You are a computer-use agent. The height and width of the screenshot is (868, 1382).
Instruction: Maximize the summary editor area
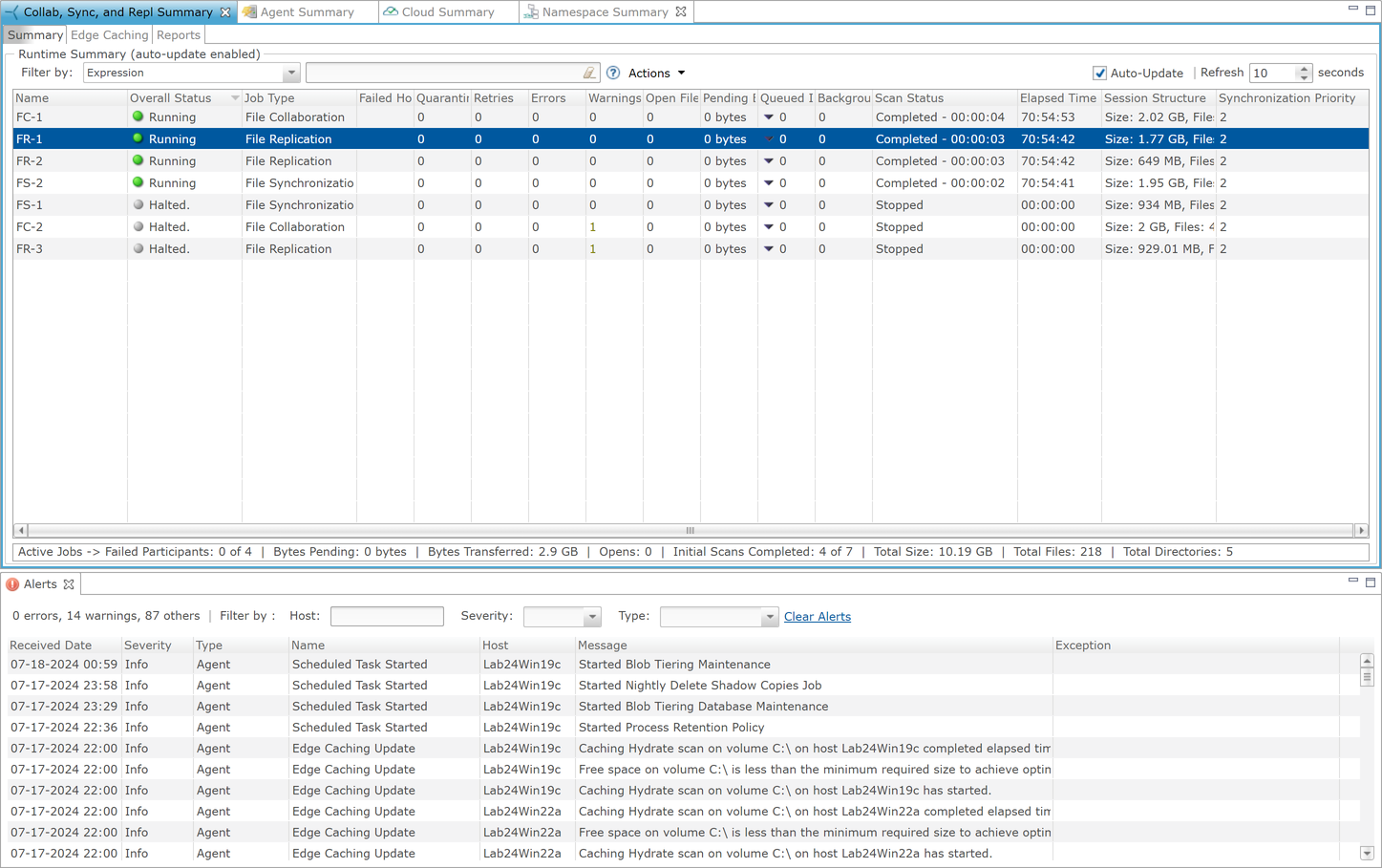1370,10
